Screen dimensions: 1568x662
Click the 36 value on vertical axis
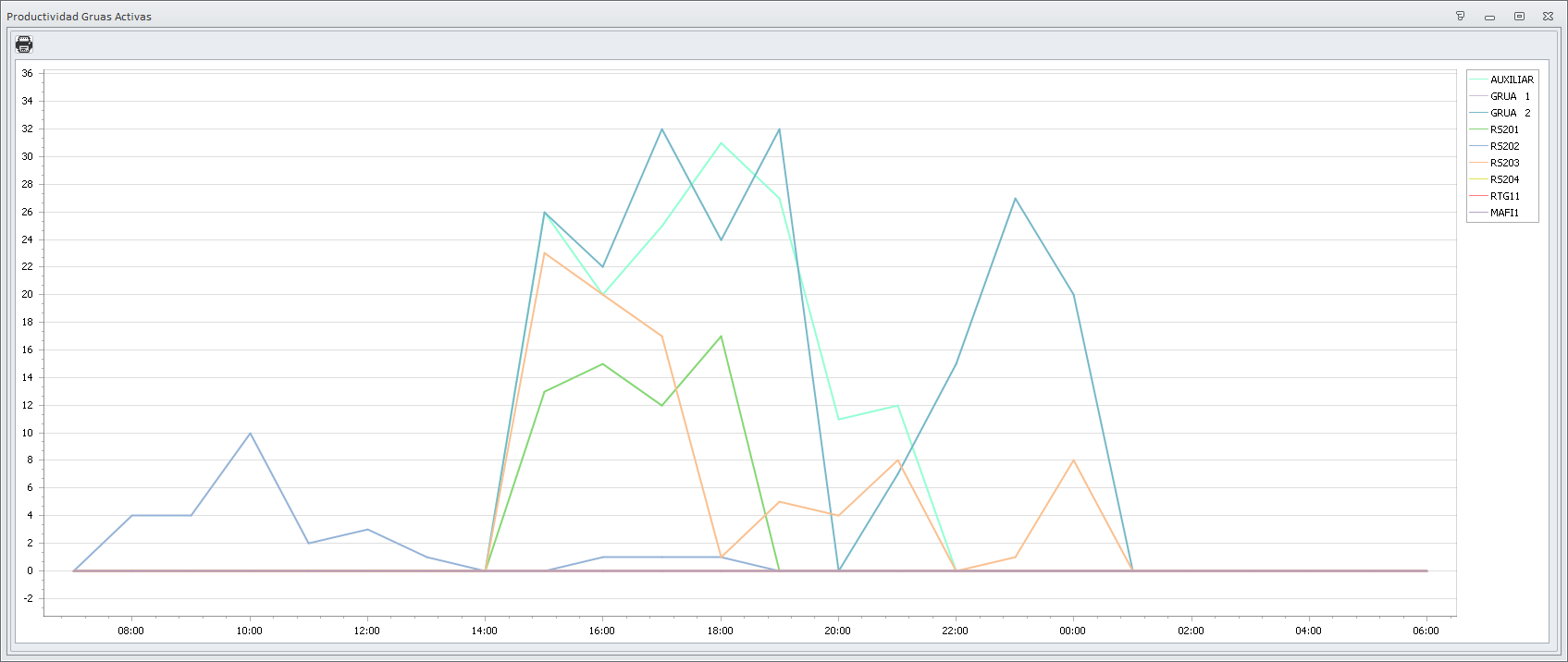27,73
